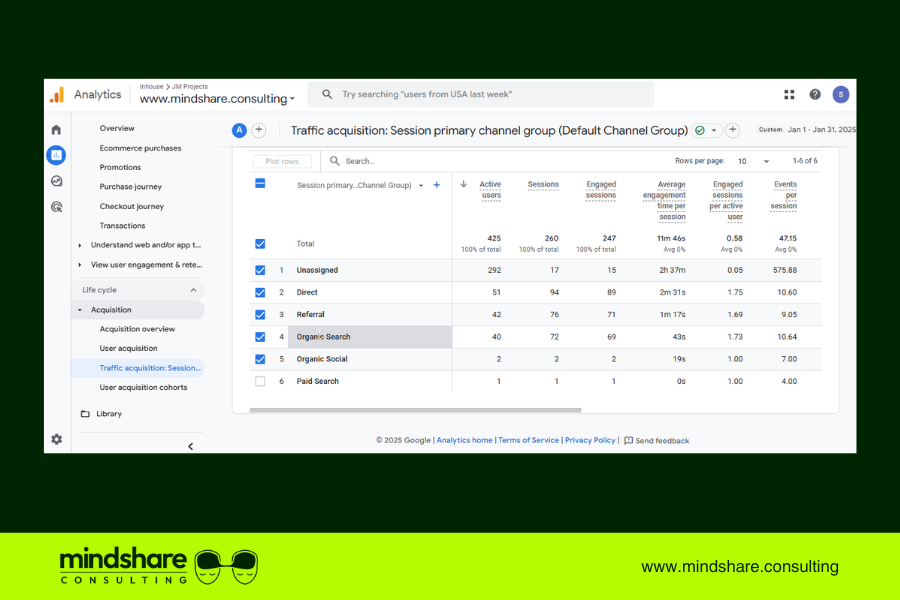Open the Overview report
The height and width of the screenshot is (600, 900).
click(x=117, y=128)
